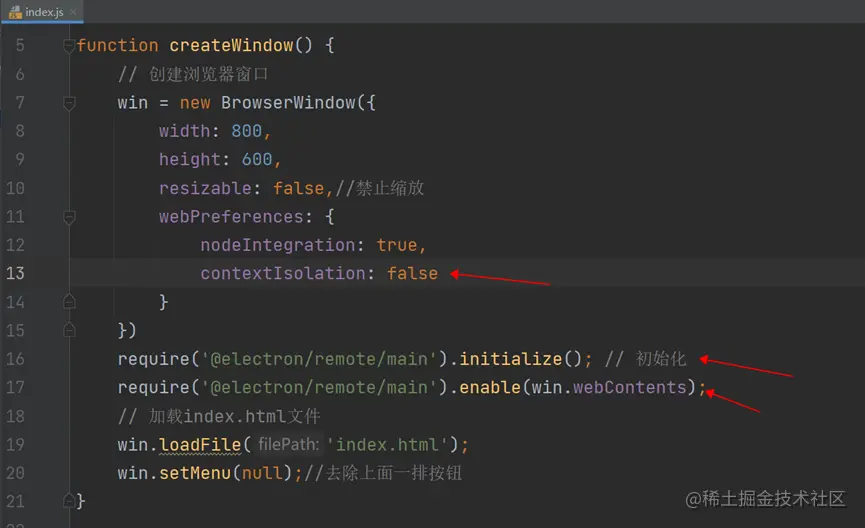The image size is (865, 528).
Task: Collapse the BrowserWindow block at line 7
Action: tap(69, 102)
